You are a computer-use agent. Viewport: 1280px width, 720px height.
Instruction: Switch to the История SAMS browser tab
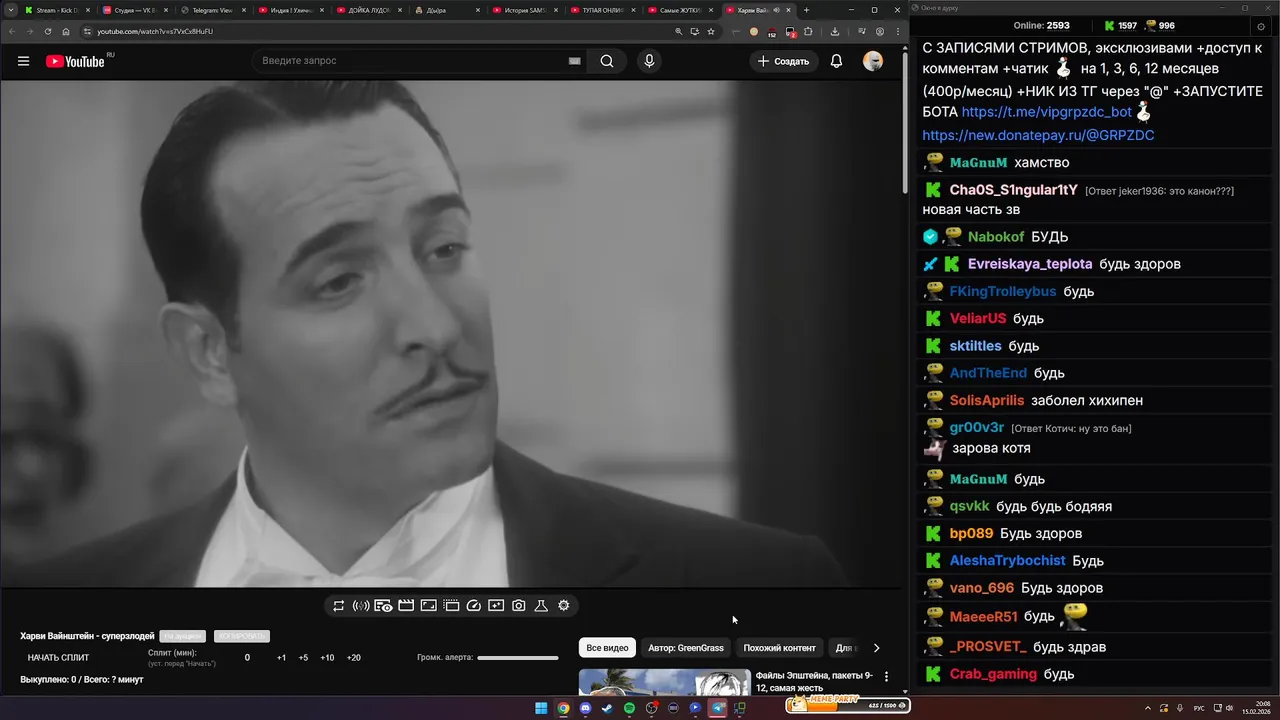click(x=523, y=10)
